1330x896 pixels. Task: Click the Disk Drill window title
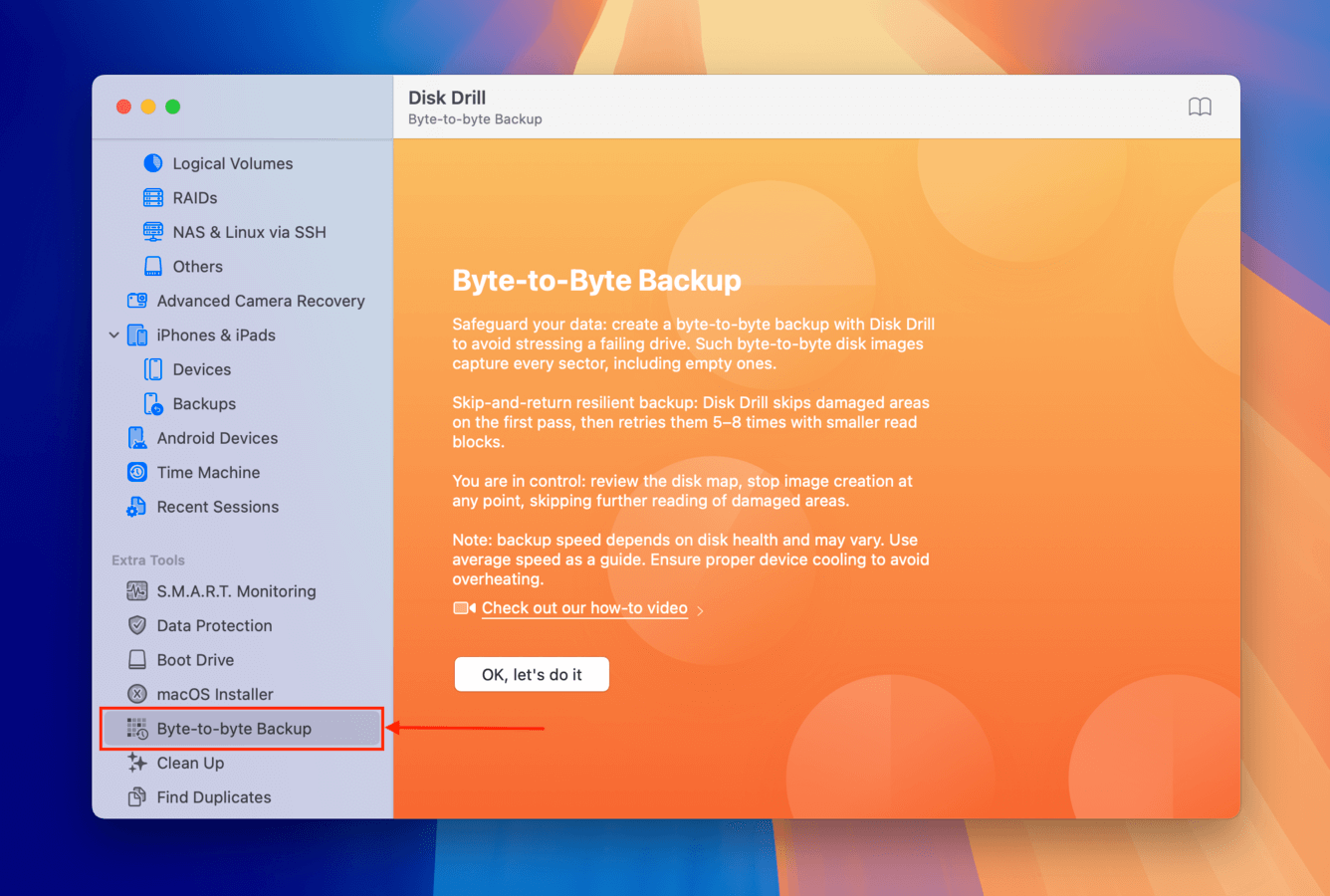447,98
